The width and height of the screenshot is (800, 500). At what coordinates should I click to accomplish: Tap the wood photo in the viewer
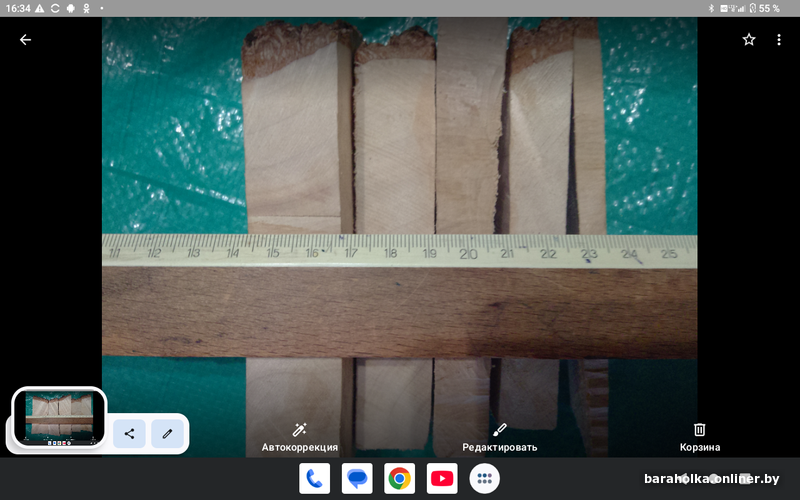click(399, 237)
